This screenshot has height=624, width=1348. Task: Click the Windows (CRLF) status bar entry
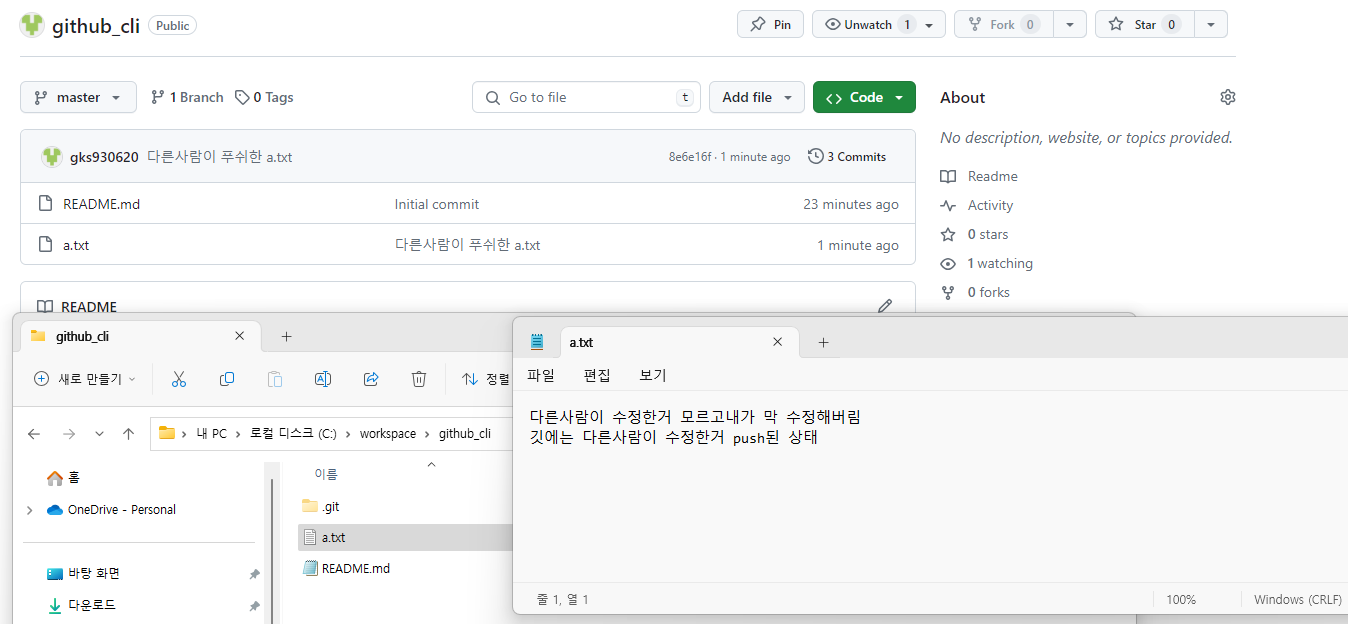[1298, 599]
